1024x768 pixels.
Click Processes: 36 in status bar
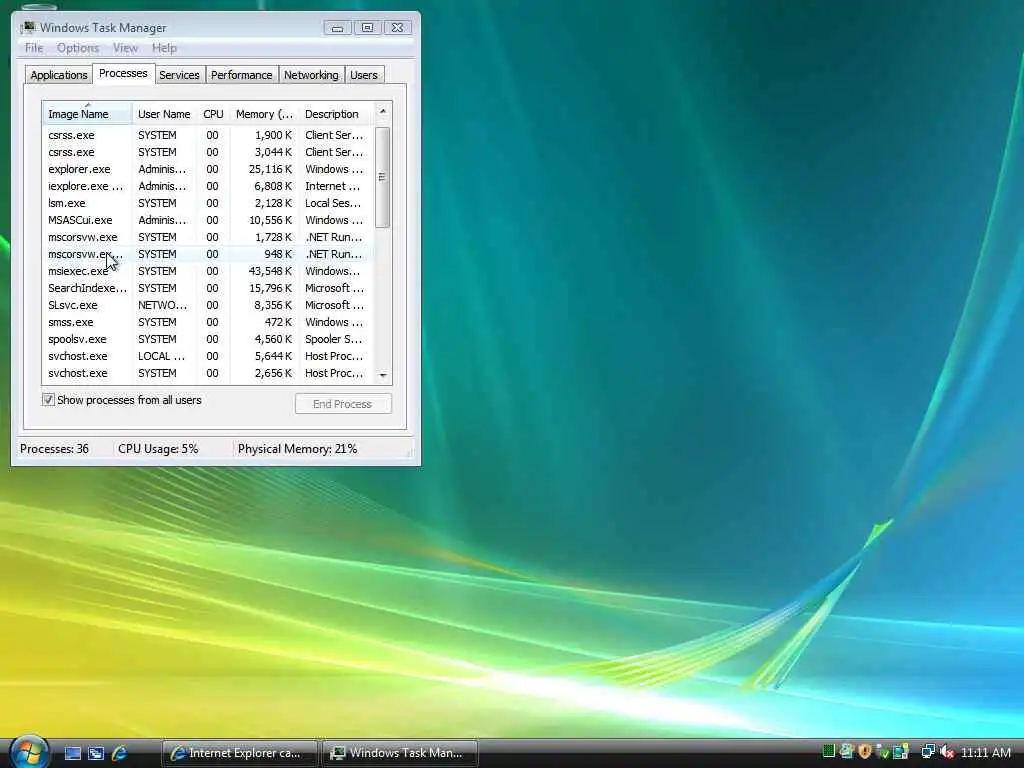54,449
